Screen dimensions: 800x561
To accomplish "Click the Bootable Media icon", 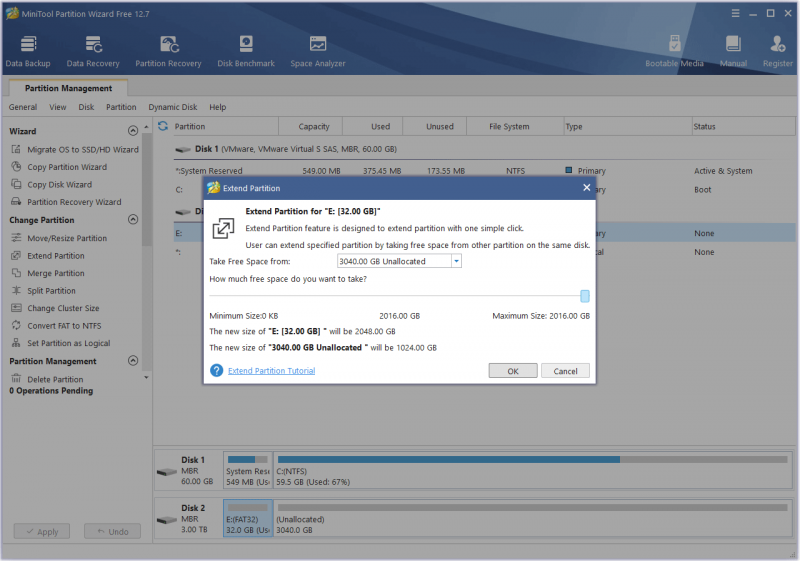I will pyautogui.click(x=674, y=51).
